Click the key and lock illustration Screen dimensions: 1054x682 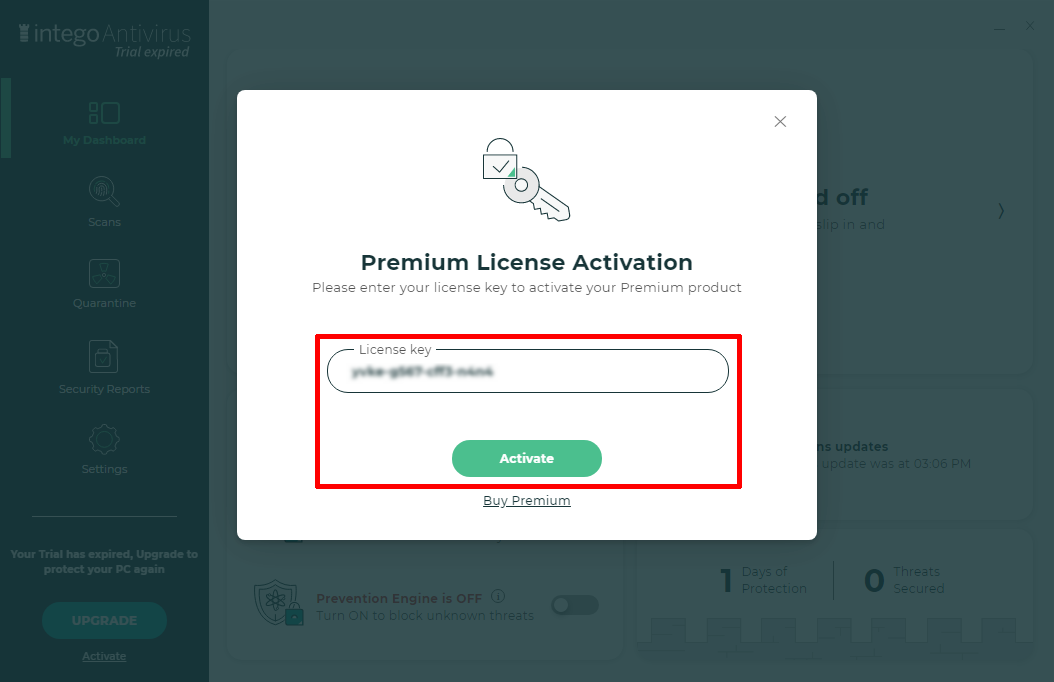(x=526, y=180)
